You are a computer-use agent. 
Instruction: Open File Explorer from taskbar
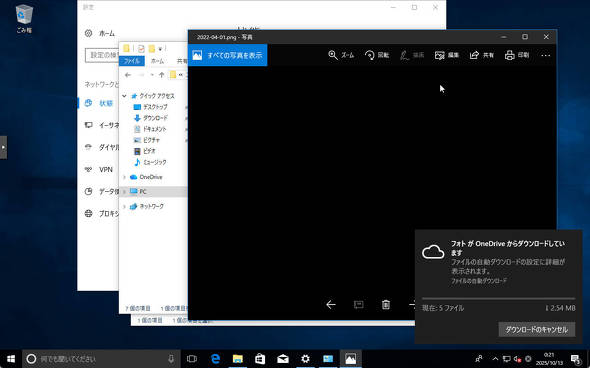click(237, 359)
